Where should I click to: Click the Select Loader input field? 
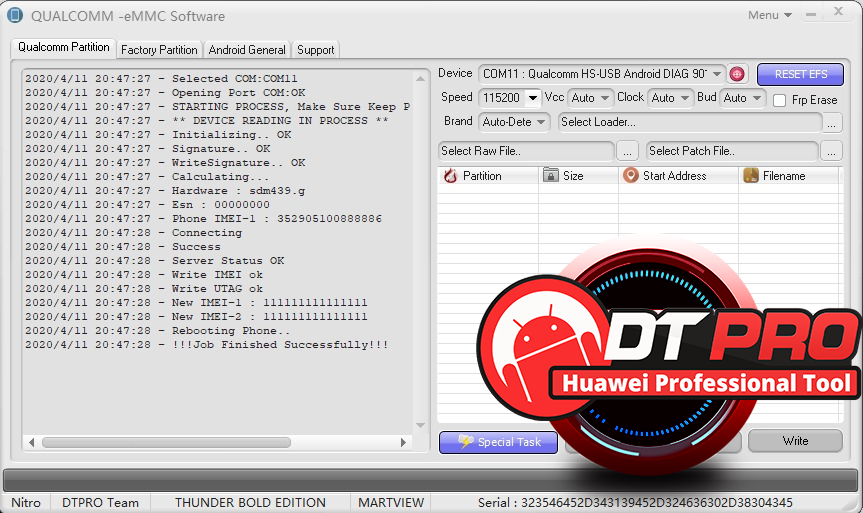(690, 122)
